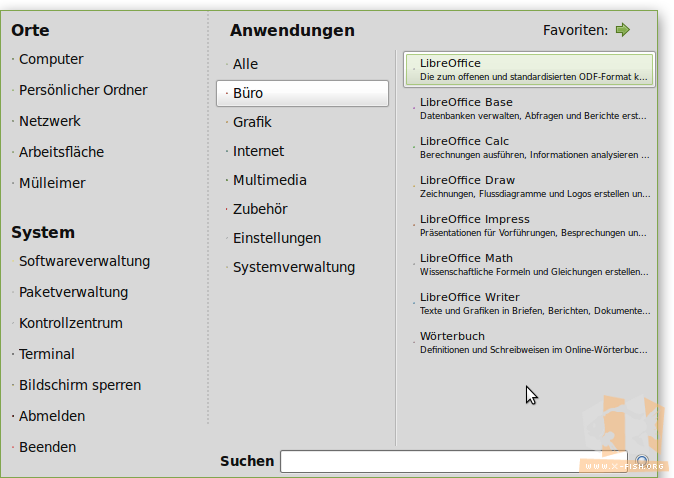Switch to Favoriten via green arrow
The width and height of the screenshot is (674, 478).
[622, 30]
